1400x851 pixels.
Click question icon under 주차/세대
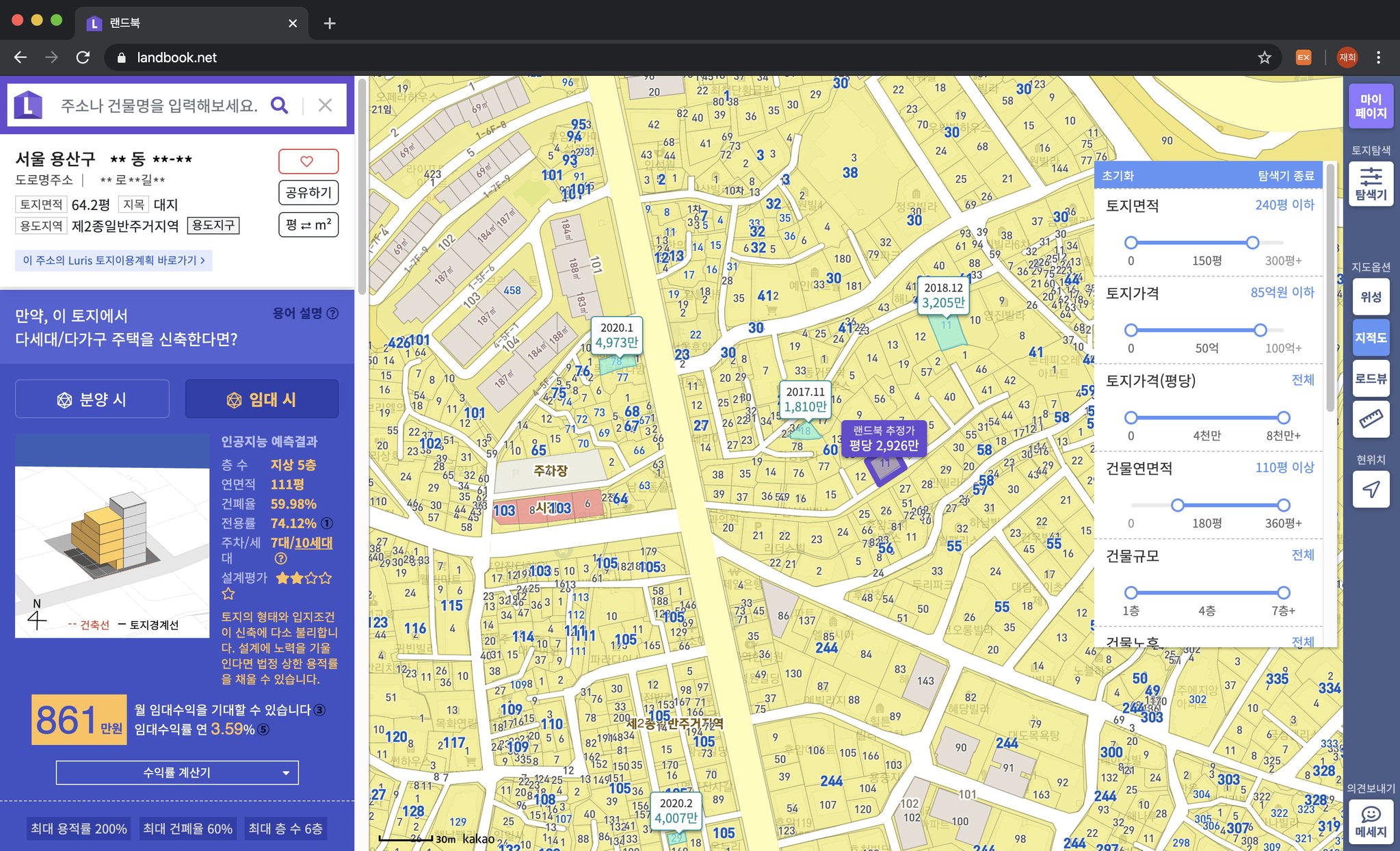pos(280,559)
